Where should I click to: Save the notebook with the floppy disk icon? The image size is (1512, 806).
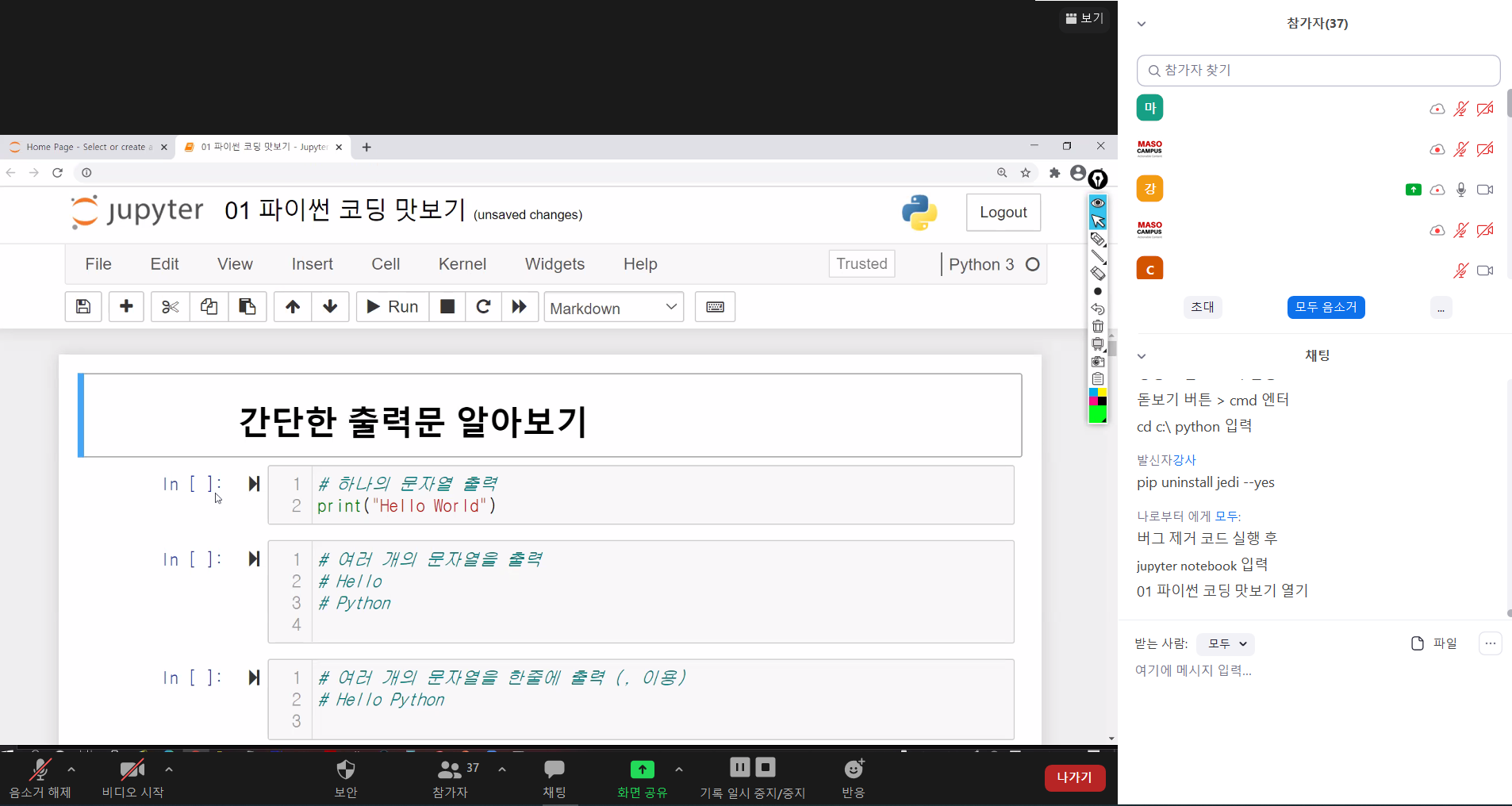coord(83,307)
